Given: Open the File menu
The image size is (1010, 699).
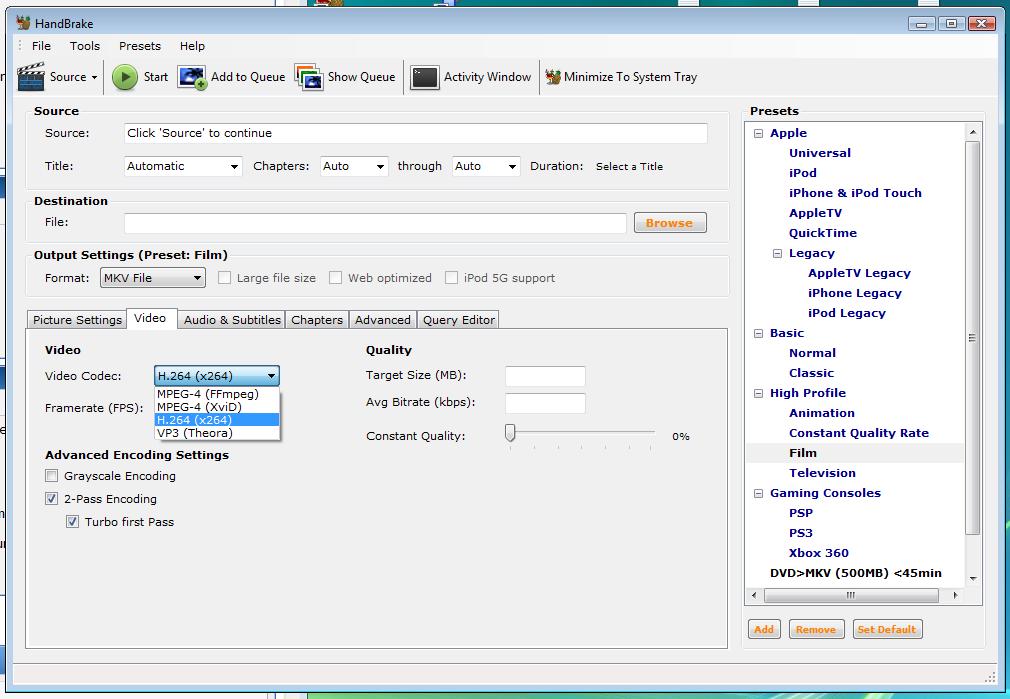Looking at the screenshot, I should pyautogui.click(x=41, y=46).
